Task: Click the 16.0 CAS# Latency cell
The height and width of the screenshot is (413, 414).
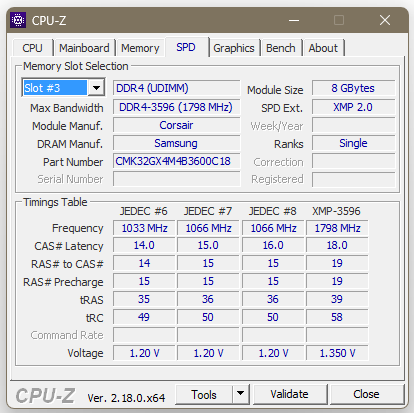Action: (273, 245)
